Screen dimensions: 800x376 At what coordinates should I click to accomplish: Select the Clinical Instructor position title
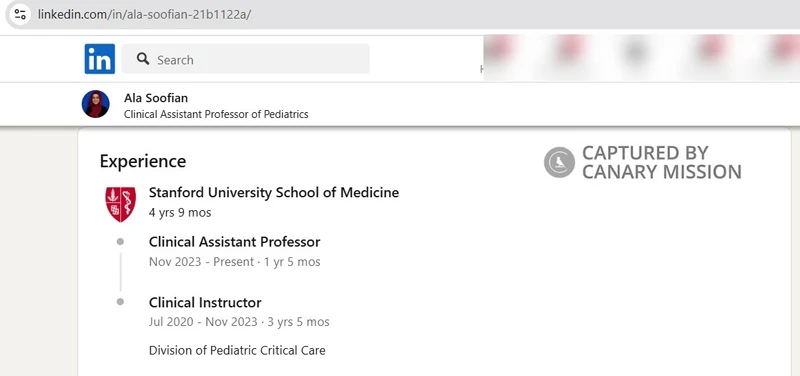click(205, 302)
